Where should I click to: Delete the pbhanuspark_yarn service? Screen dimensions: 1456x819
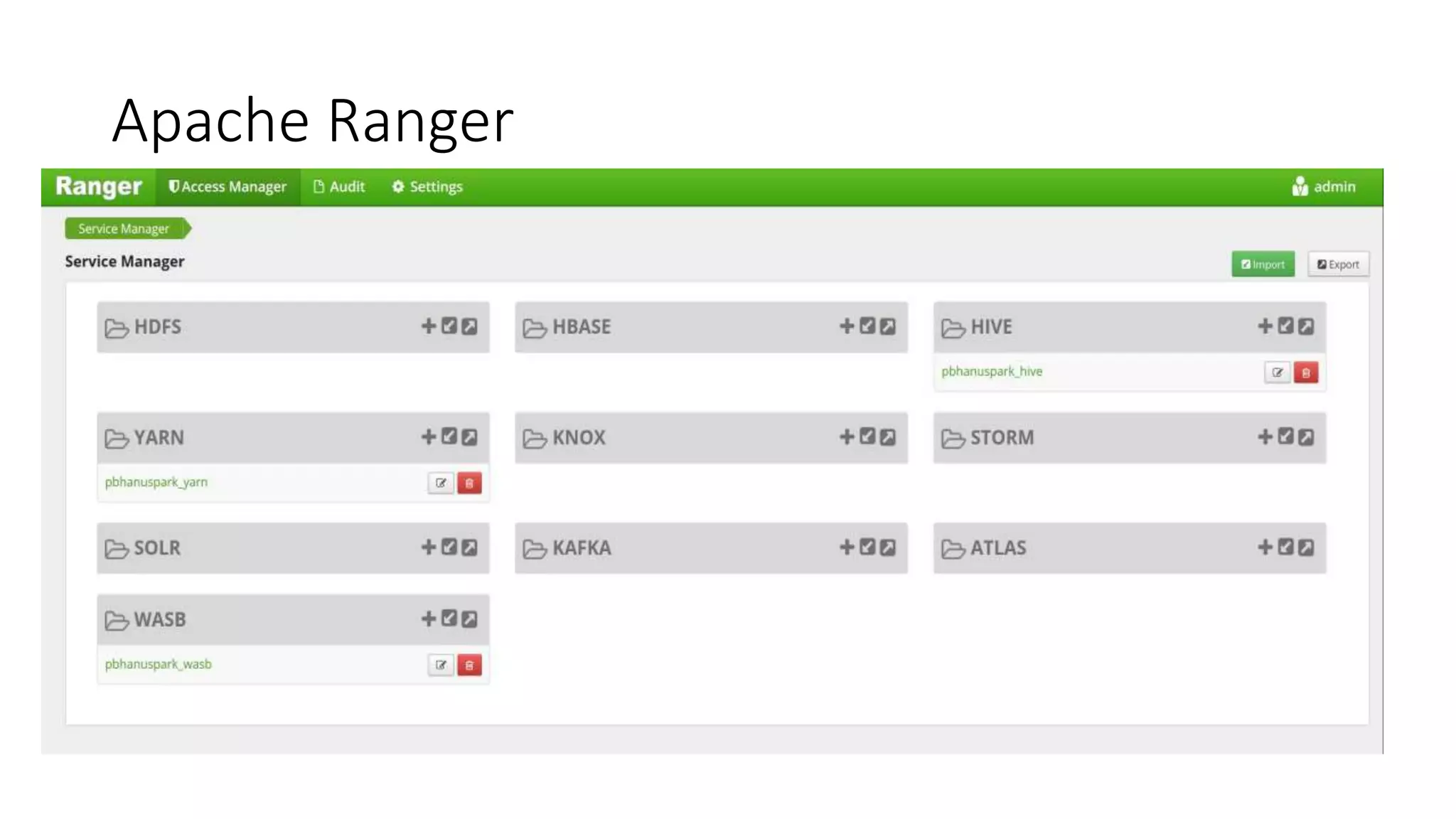[469, 483]
